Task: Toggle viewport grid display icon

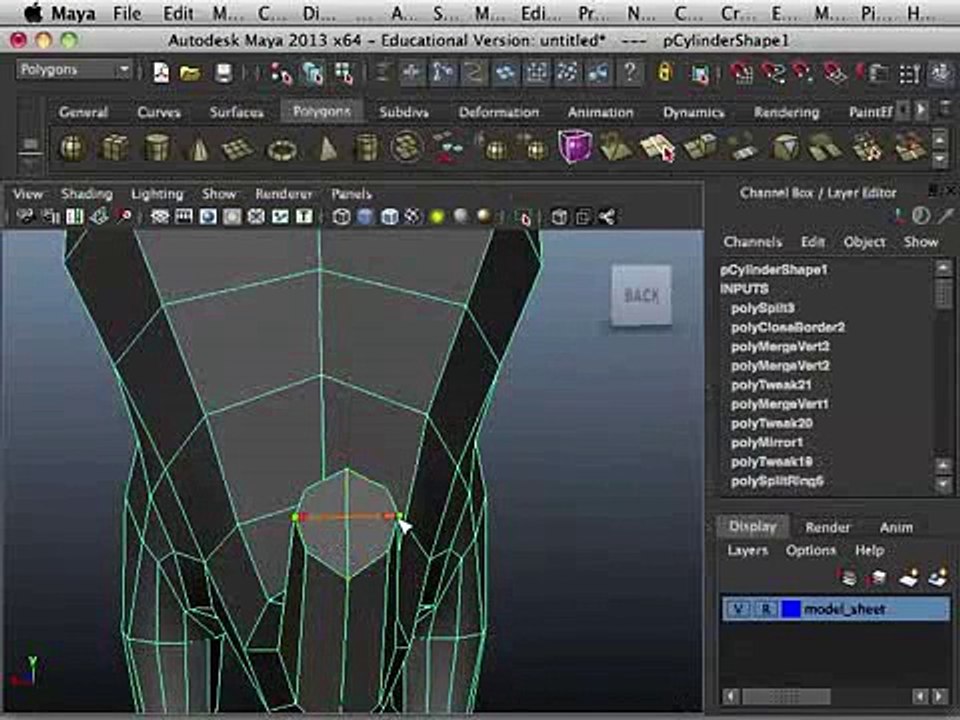Action: coord(160,216)
